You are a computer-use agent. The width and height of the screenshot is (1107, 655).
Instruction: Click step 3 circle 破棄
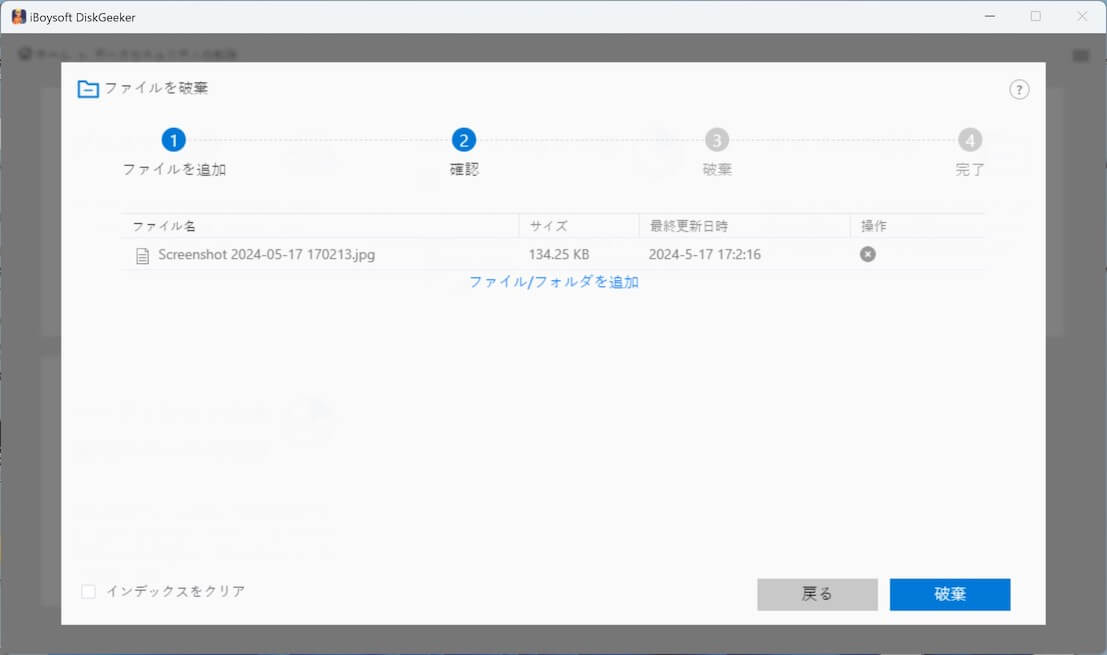click(x=716, y=141)
